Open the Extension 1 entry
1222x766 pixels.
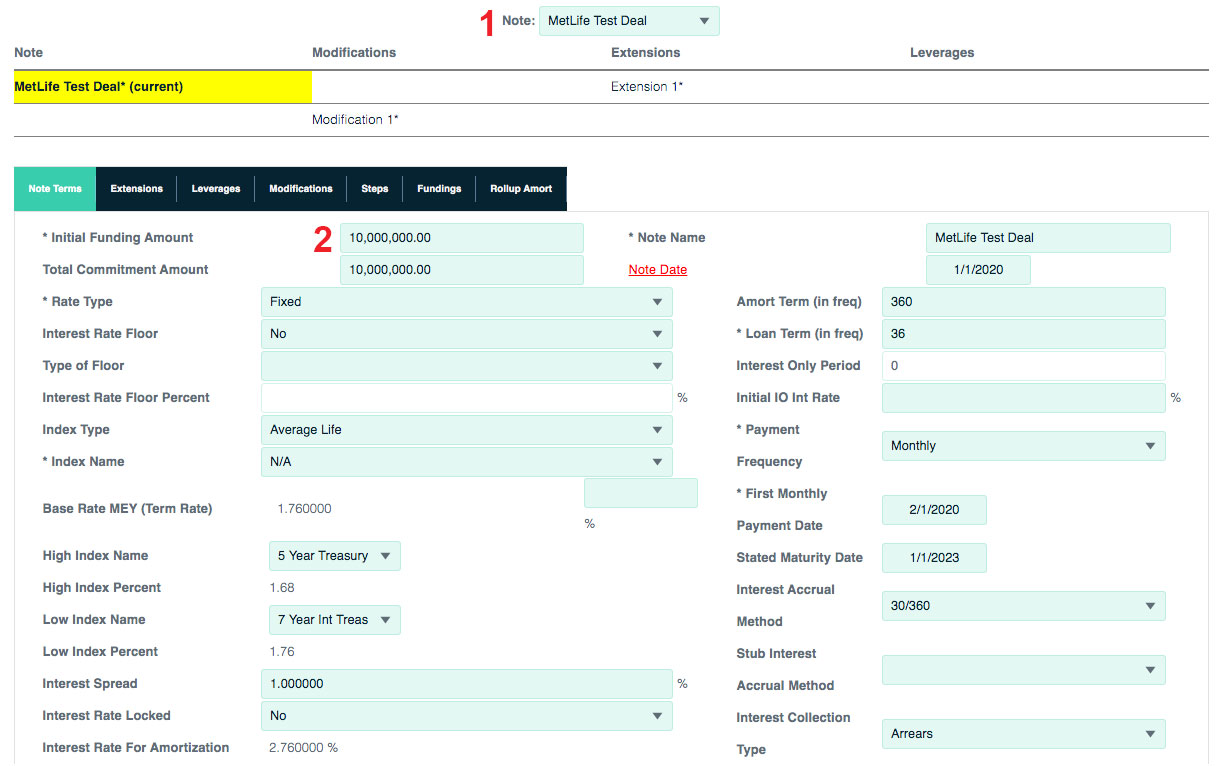pyautogui.click(x=647, y=87)
